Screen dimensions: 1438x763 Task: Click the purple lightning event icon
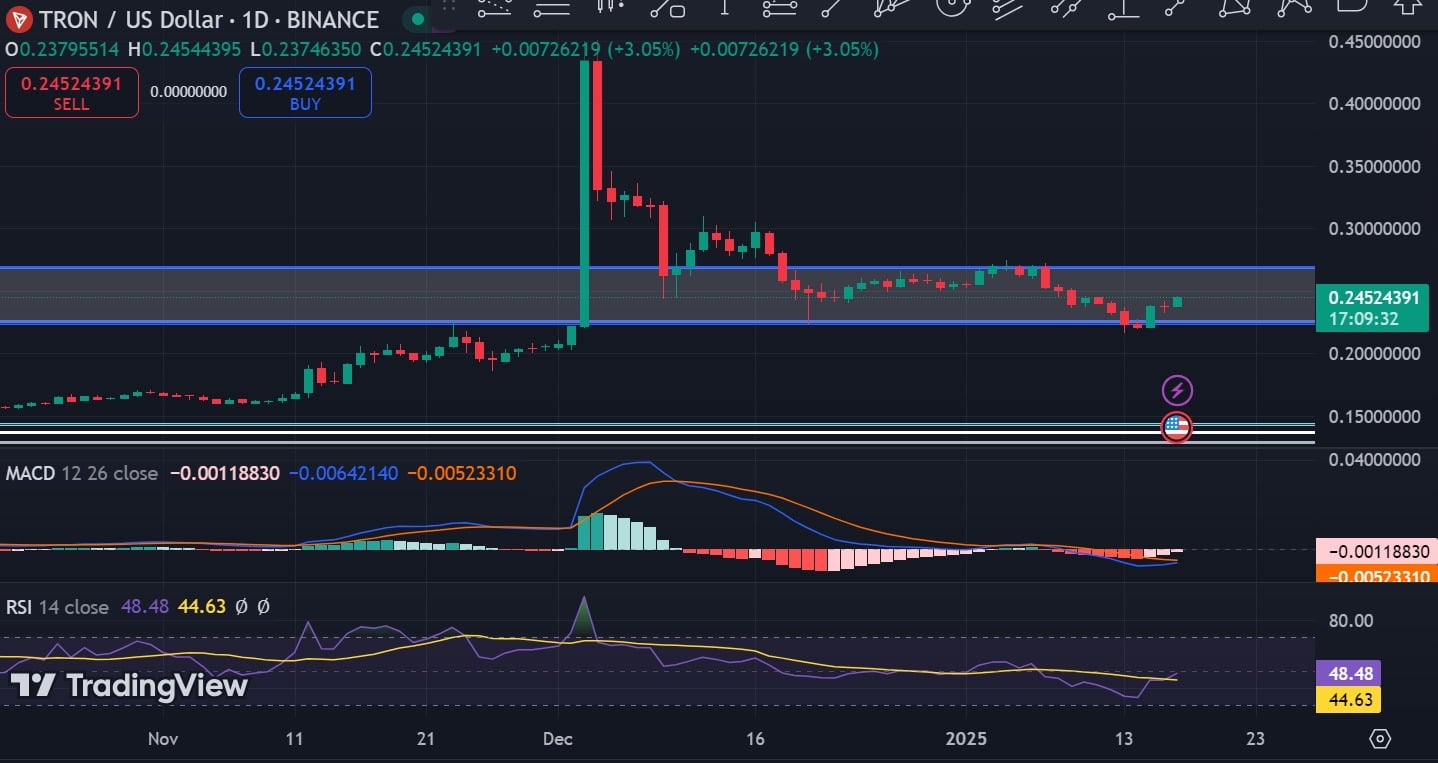[1177, 390]
